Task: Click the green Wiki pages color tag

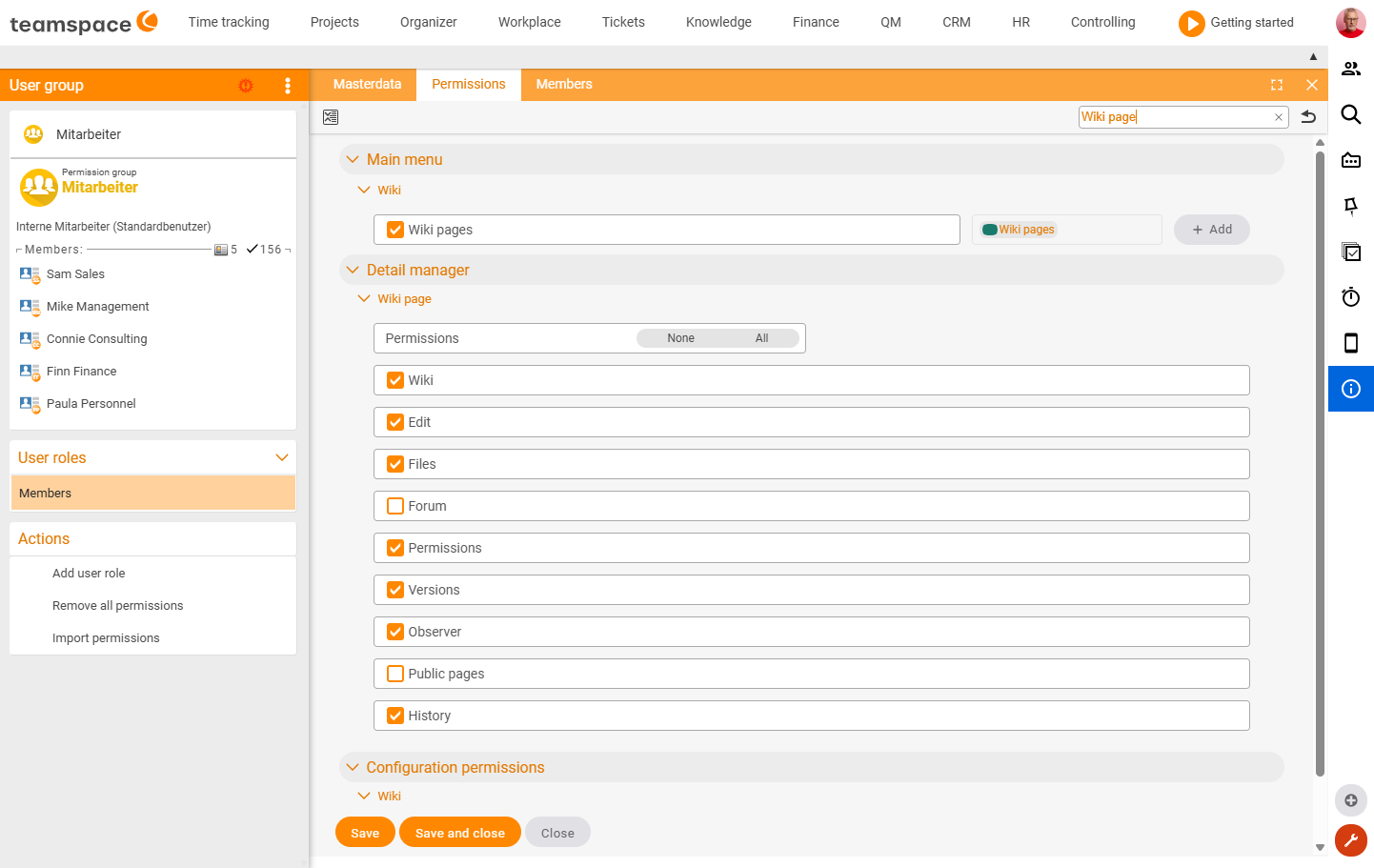Action: (x=1019, y=230)
